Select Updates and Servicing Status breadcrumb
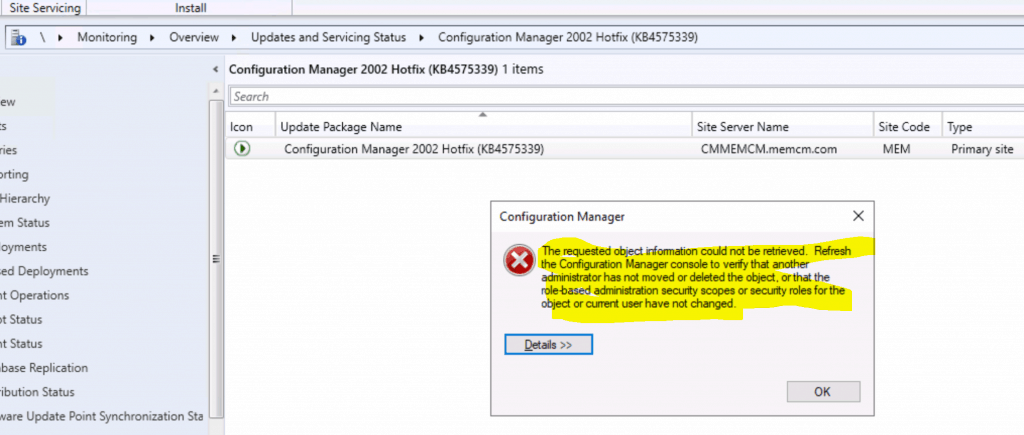 click(x=328, y=38)
